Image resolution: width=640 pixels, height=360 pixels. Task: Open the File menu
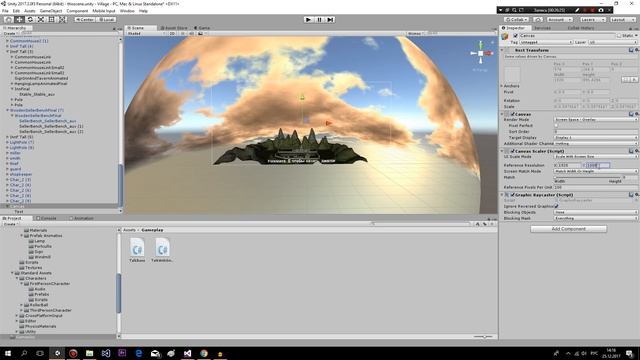pos(5,11)
